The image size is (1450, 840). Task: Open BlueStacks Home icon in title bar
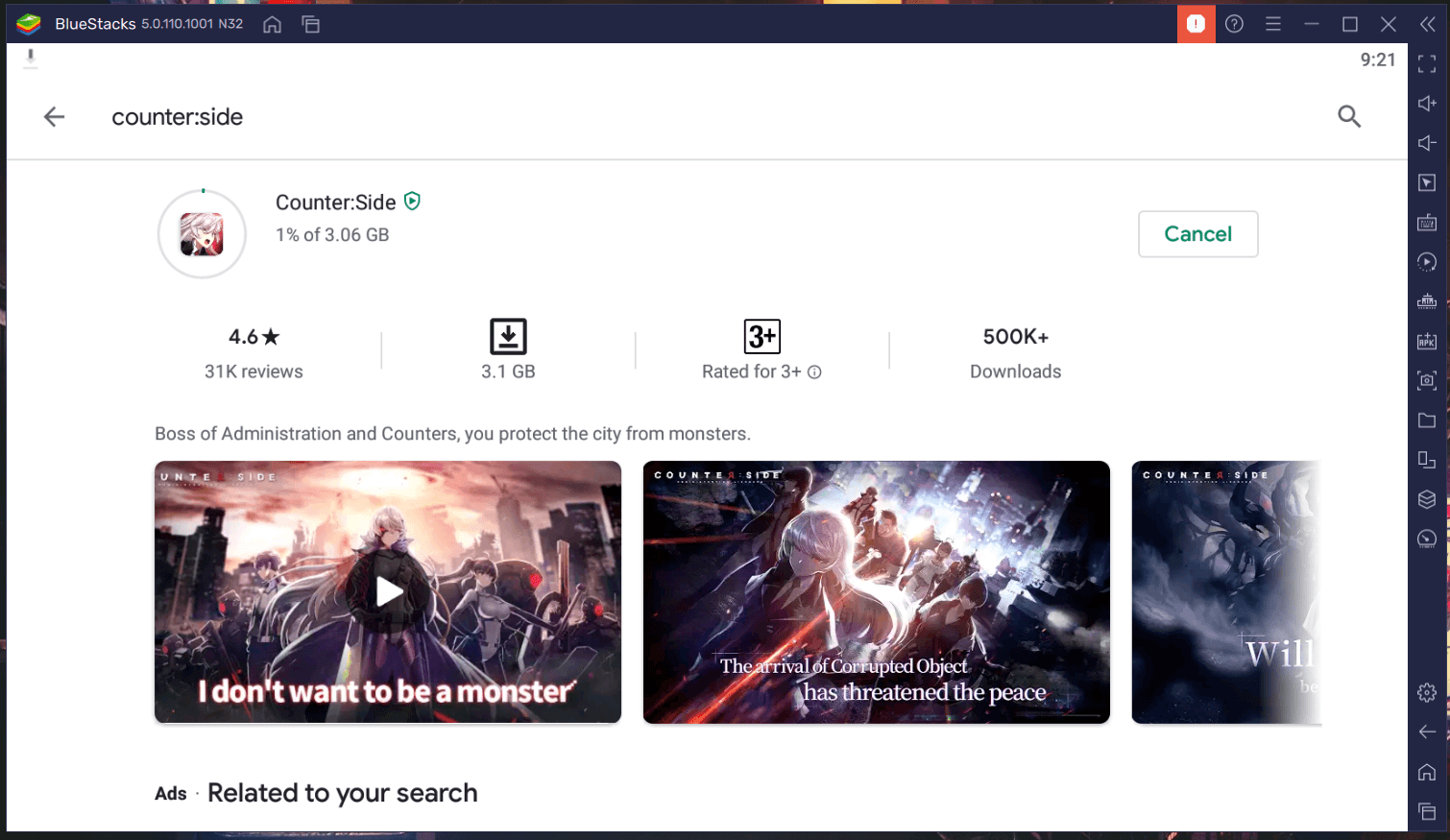click(273, 24)
